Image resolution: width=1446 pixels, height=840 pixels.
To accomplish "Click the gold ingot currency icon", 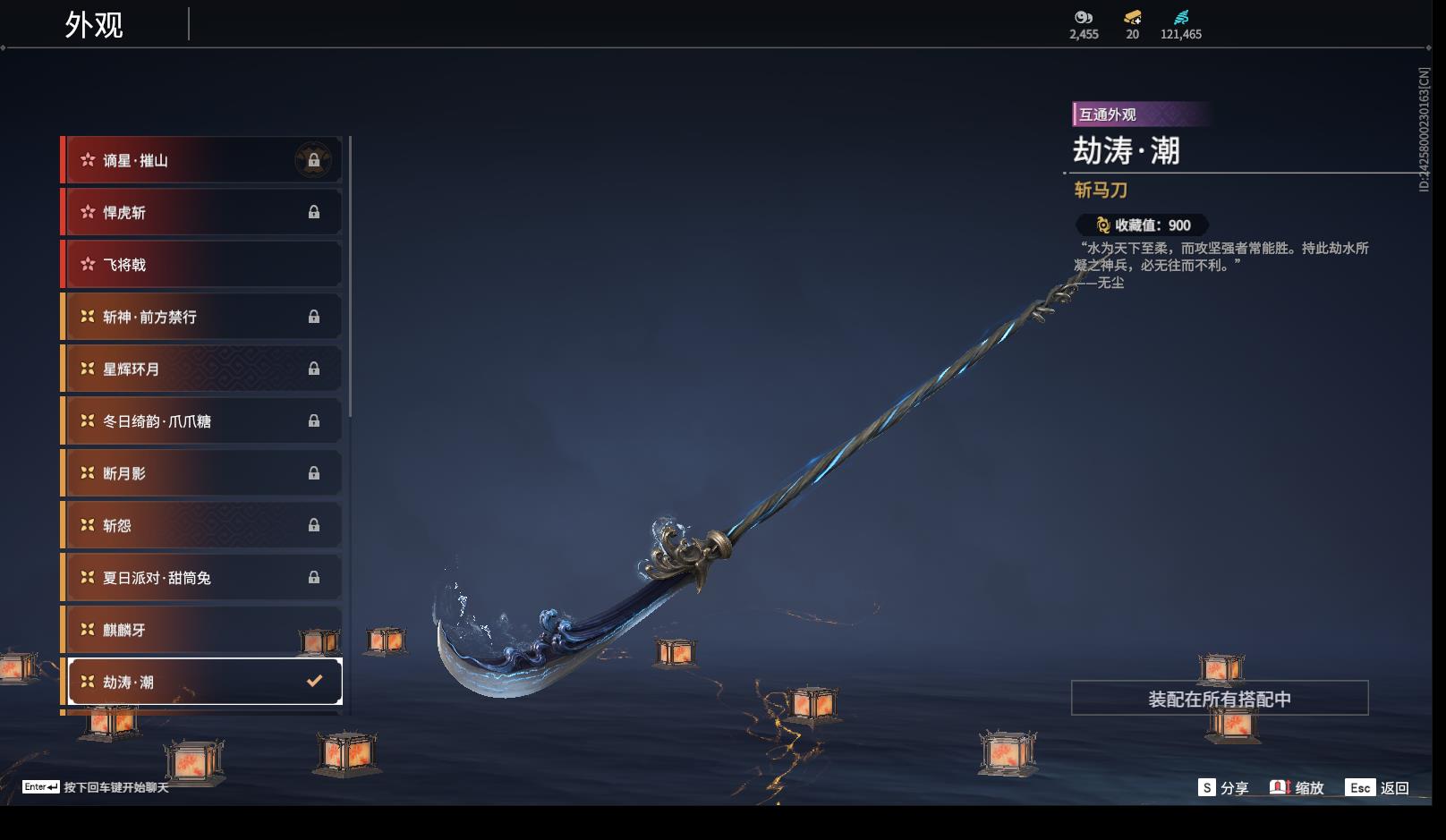I will tap(1133, 17).
